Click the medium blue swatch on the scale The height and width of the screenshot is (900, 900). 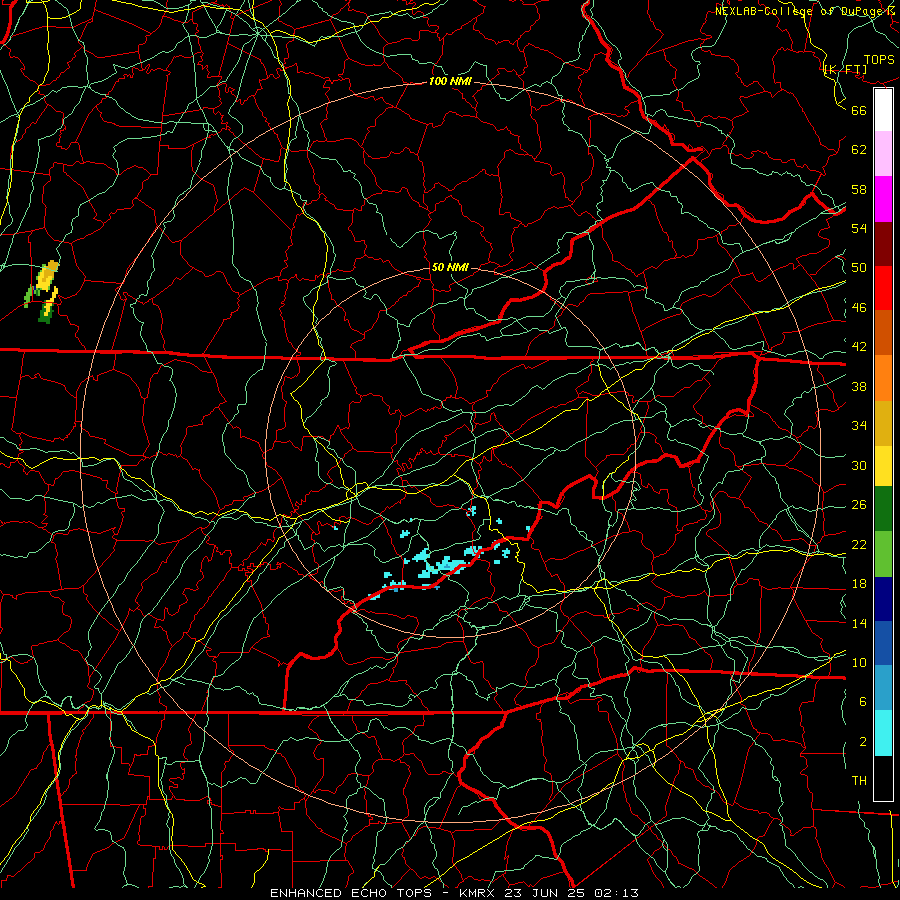[x=883, y=643]
